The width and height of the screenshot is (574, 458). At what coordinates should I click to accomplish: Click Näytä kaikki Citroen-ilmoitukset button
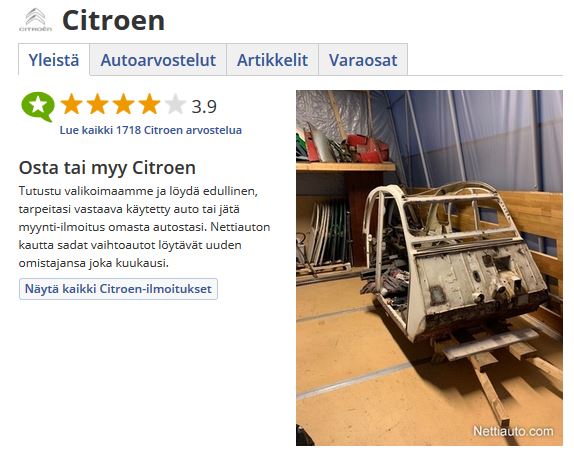point(118,289)
